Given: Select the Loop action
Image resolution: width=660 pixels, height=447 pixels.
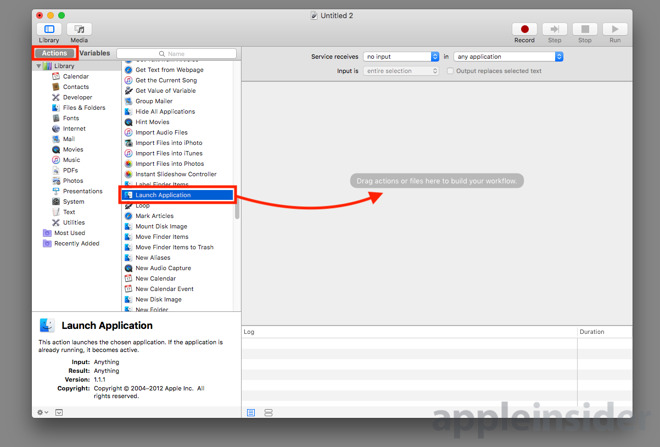Looking at the screenshot, I should click(142, 205).
